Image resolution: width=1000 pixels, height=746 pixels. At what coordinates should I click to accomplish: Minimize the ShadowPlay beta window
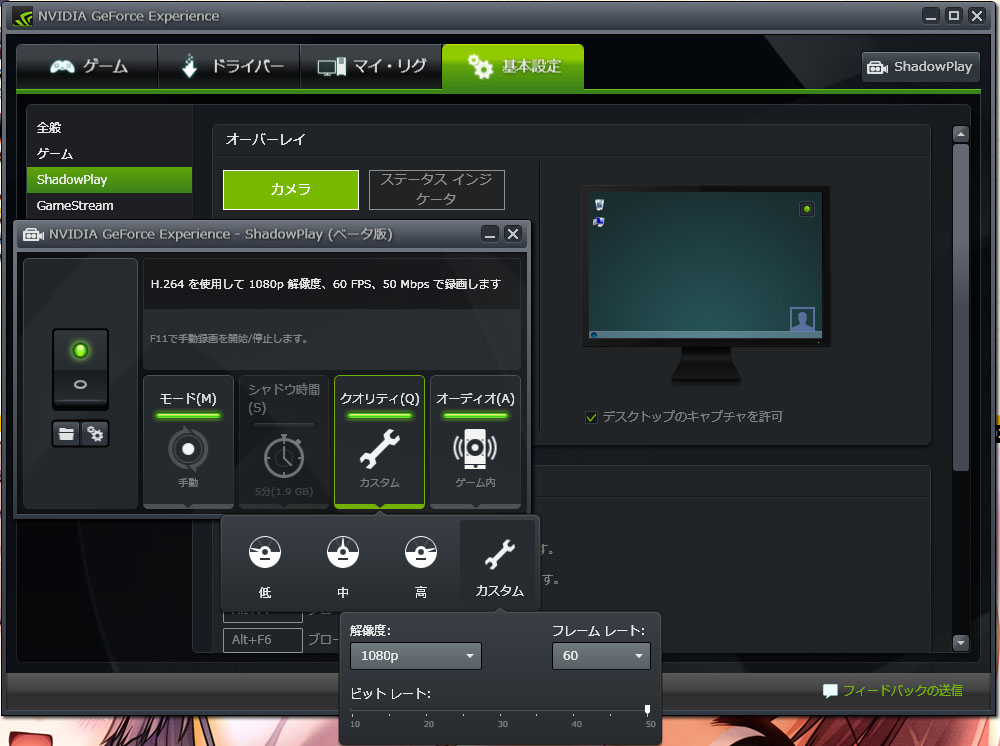click(490, 234)
